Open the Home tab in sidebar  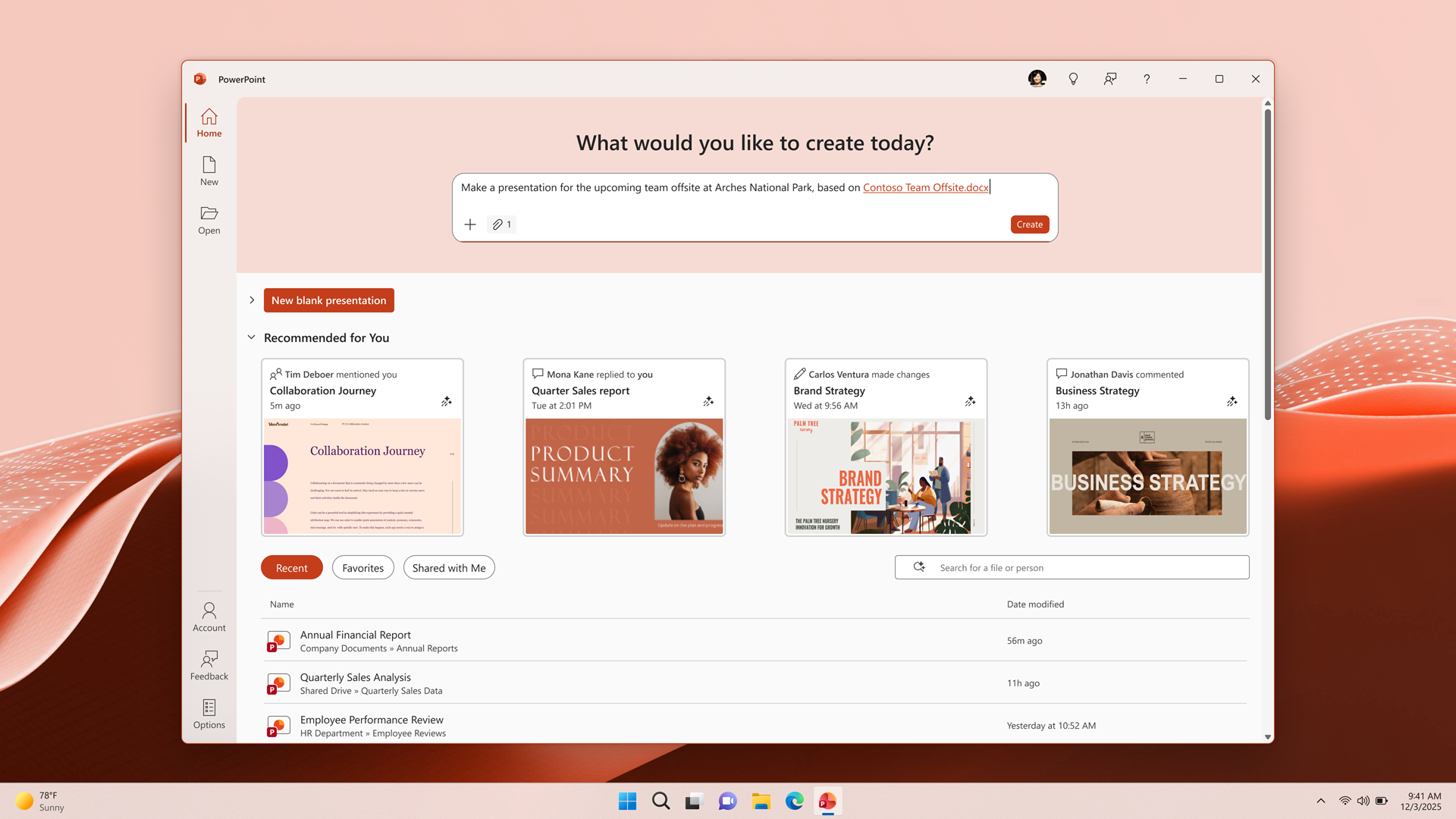click(209, 123)
